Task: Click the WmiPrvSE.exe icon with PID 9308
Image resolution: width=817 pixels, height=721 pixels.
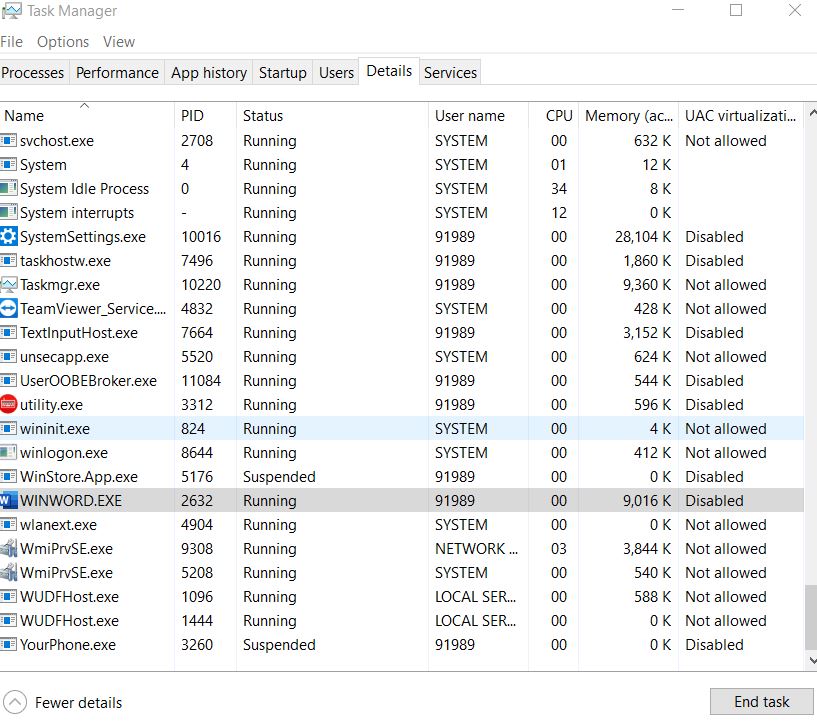Action: (8, 549)
